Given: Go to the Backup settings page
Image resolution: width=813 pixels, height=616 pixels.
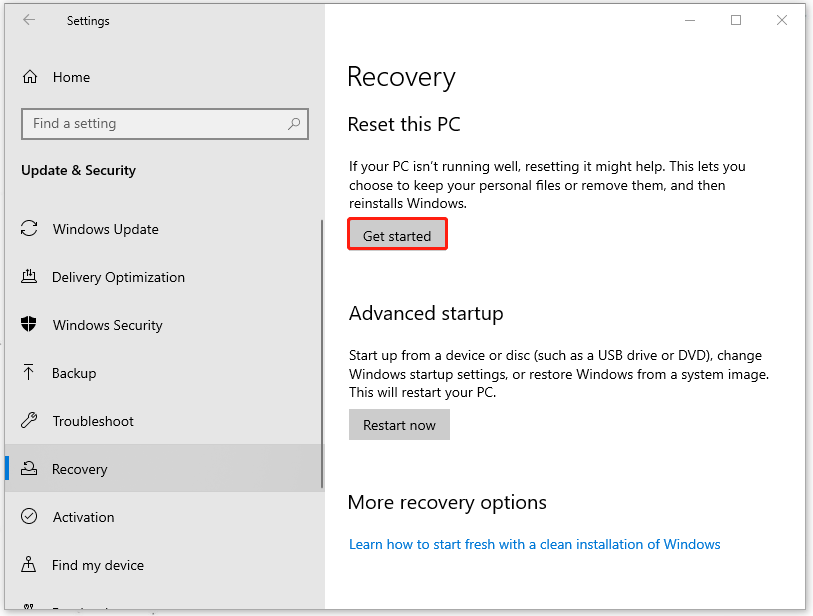Looking at the screenshot, I should (74, 373).
